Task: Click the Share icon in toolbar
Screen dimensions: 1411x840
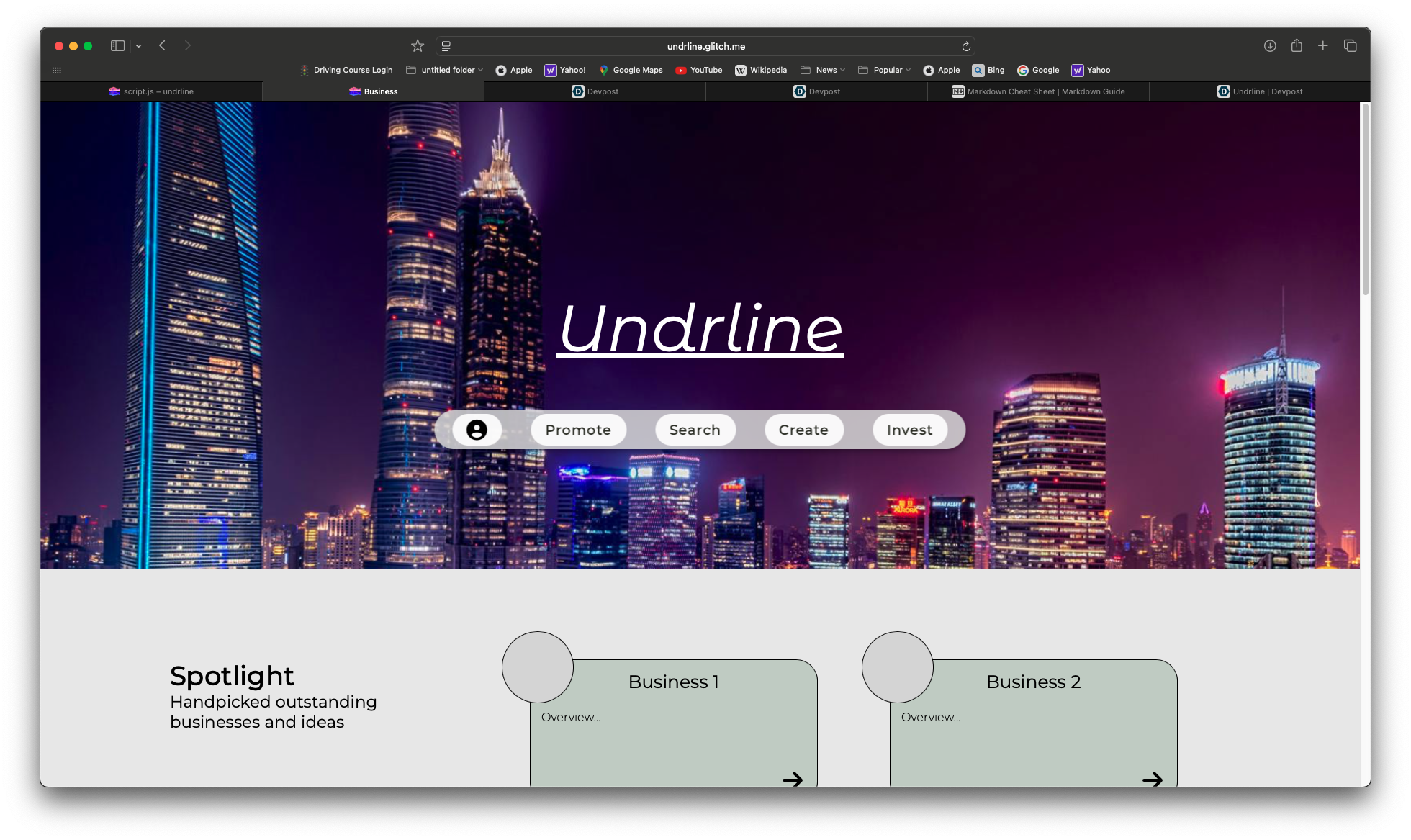Action: click(1297, 46)
